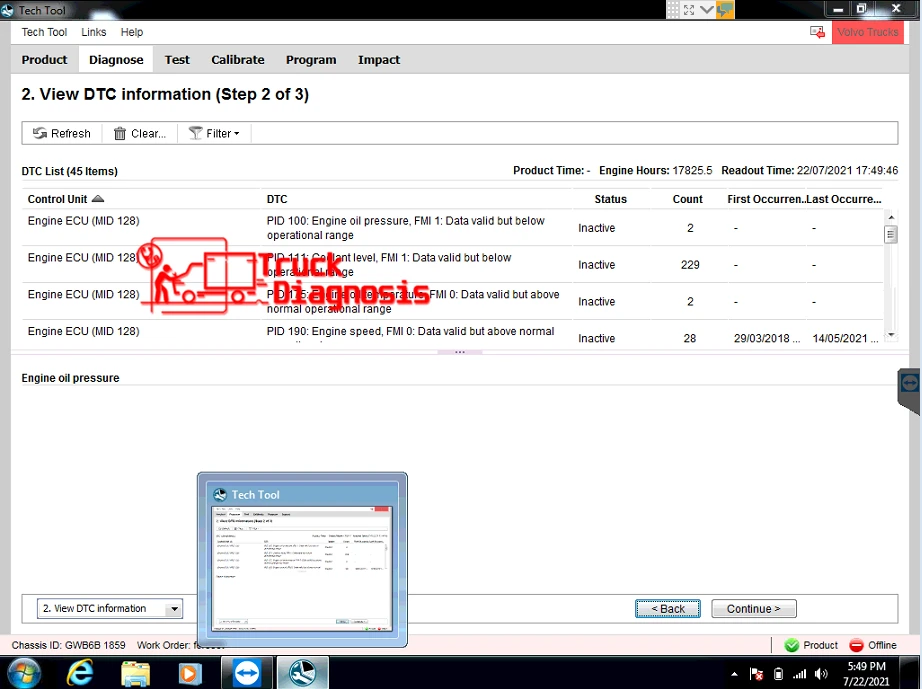The height and width of the screenshot is (689, 922).
Task: Click the Continue > button
Action: pos(754,608)
